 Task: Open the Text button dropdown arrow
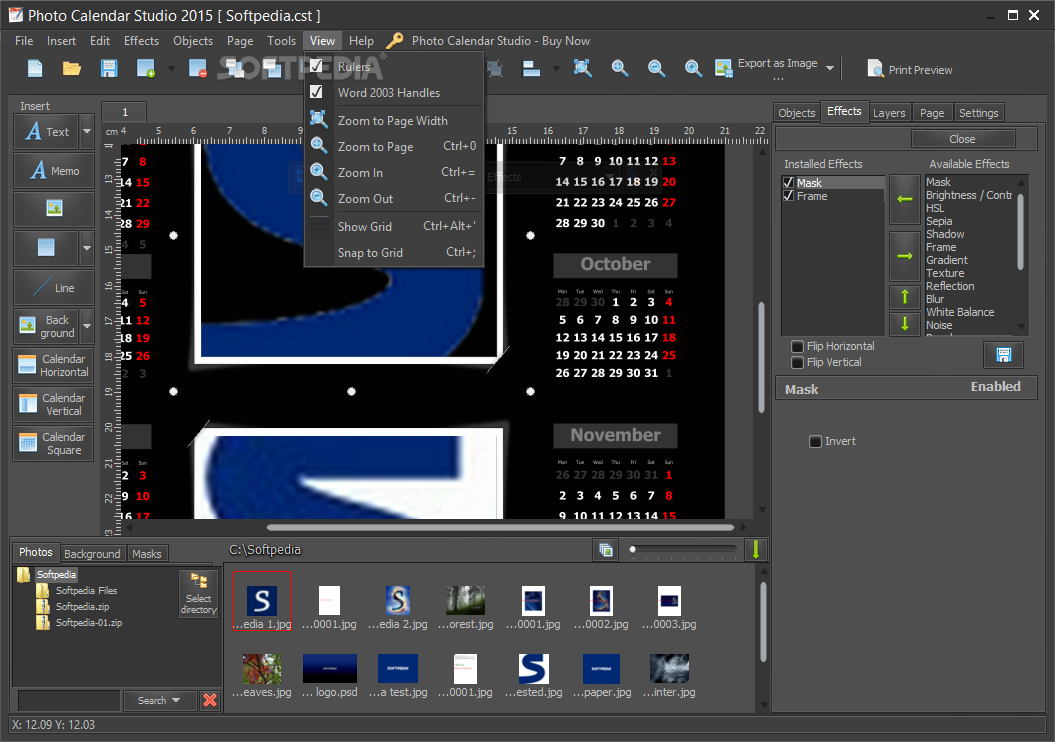point(87,131)
